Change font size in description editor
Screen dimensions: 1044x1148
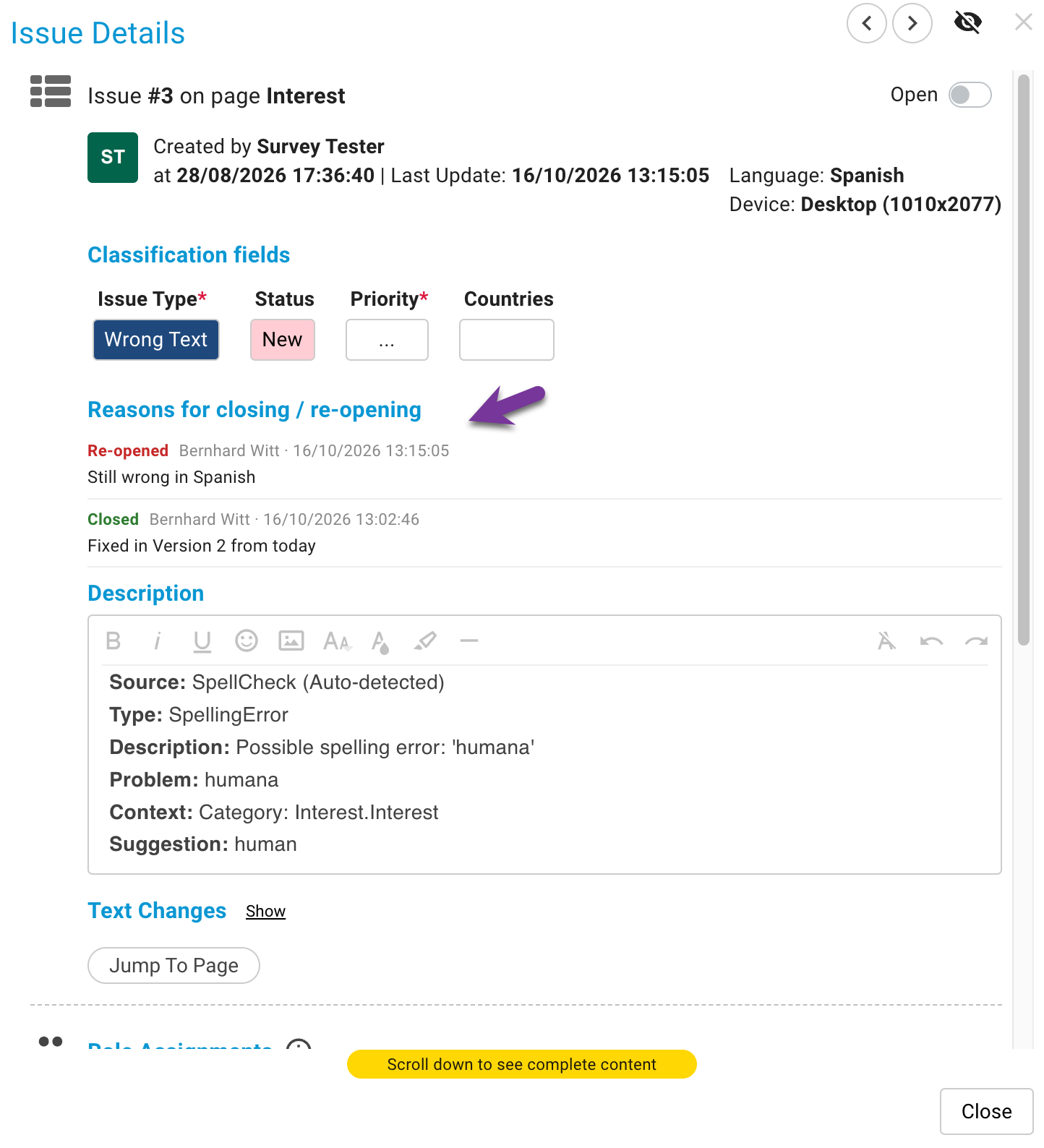337,641
